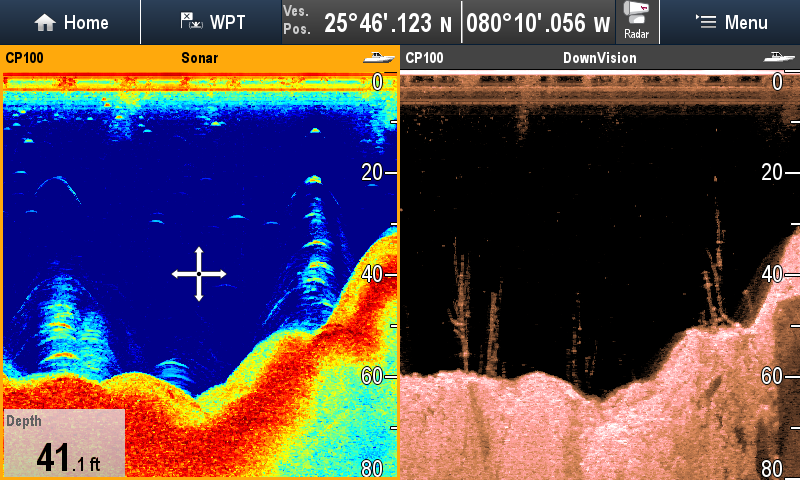Click the waypoint flag icon
The image size is (800, 480).
191,21
